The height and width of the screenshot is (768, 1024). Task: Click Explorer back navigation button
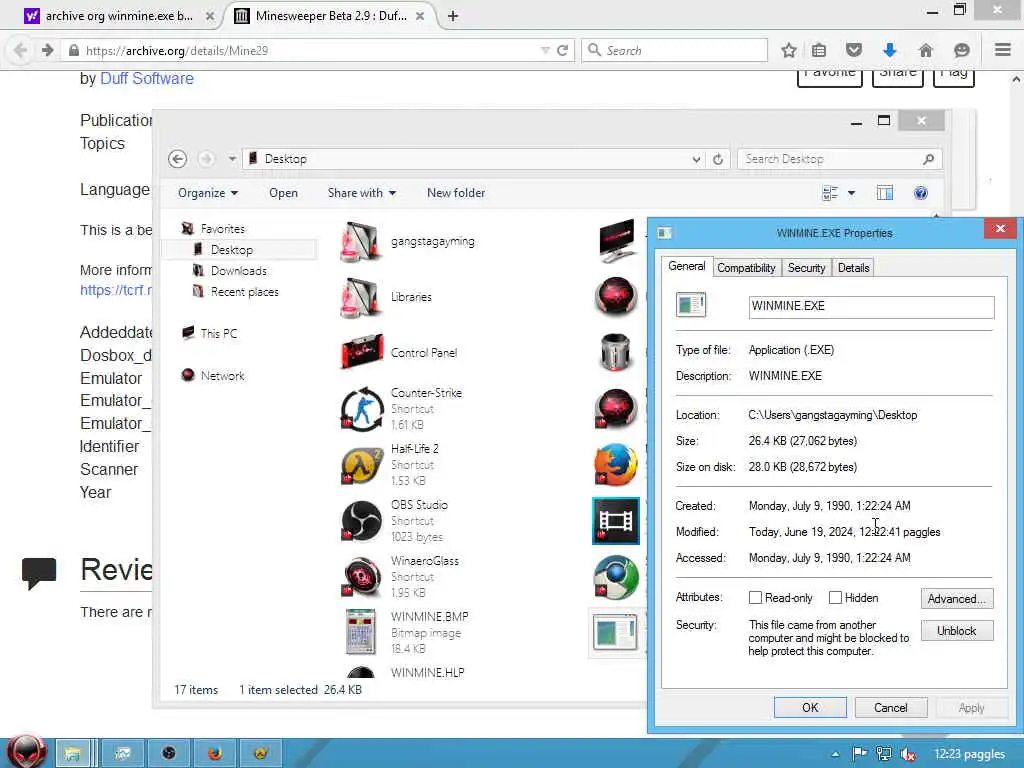tap(178, 159)
